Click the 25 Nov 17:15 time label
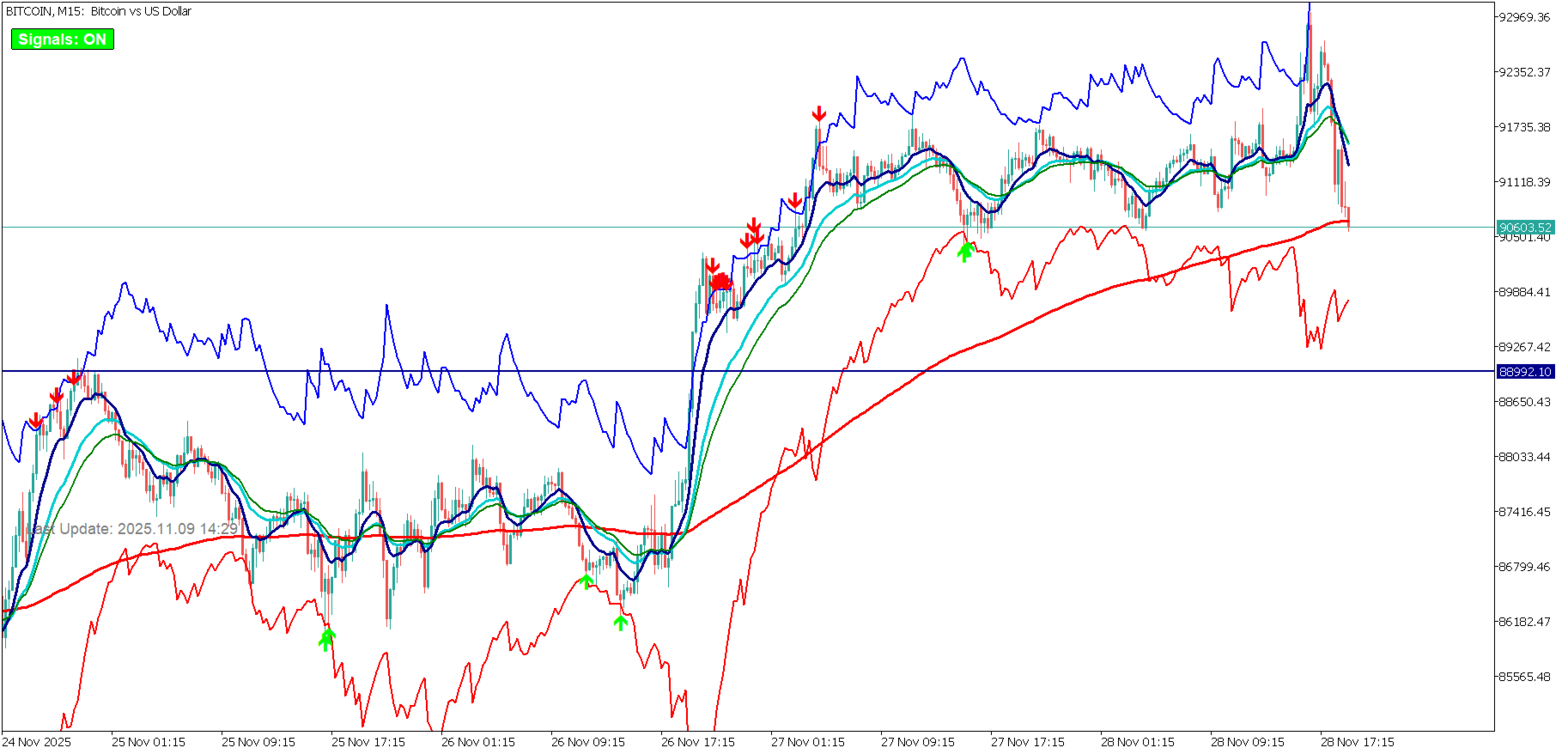Image resolution: width=1568 pixels, height=754 pixels. 368,742
